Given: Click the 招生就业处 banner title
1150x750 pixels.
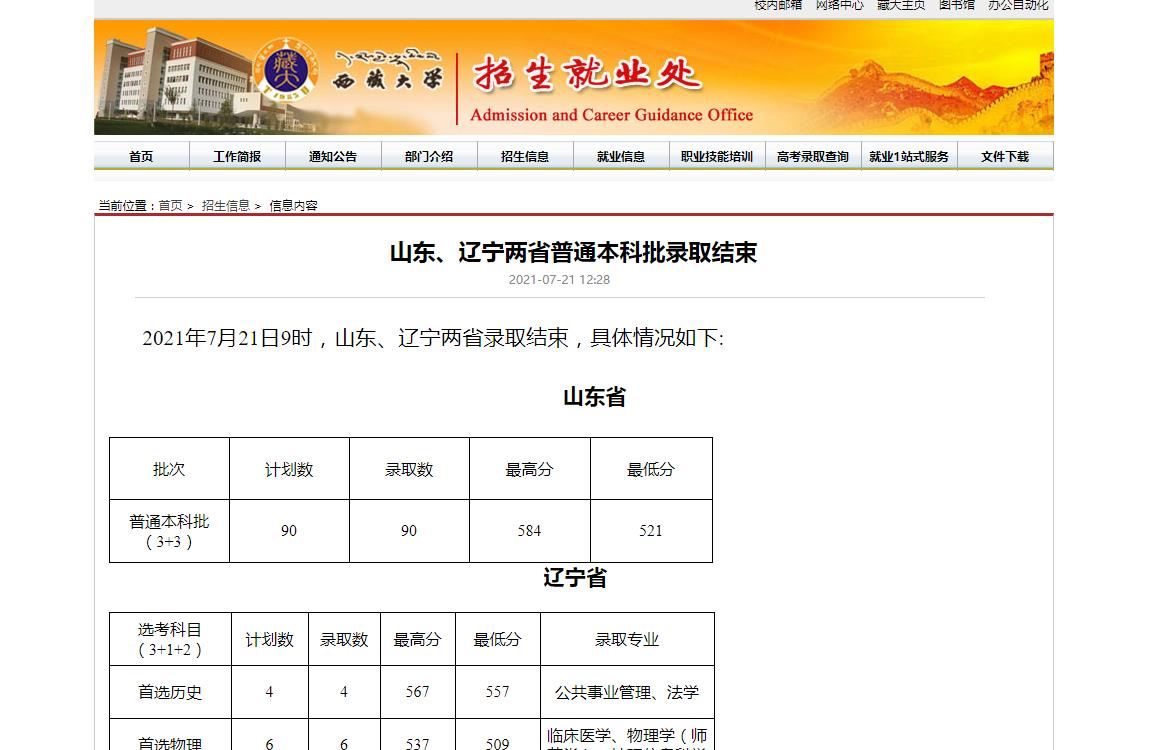Looking at the screenshot, I should pyautogui.click(x=587, y=74).
